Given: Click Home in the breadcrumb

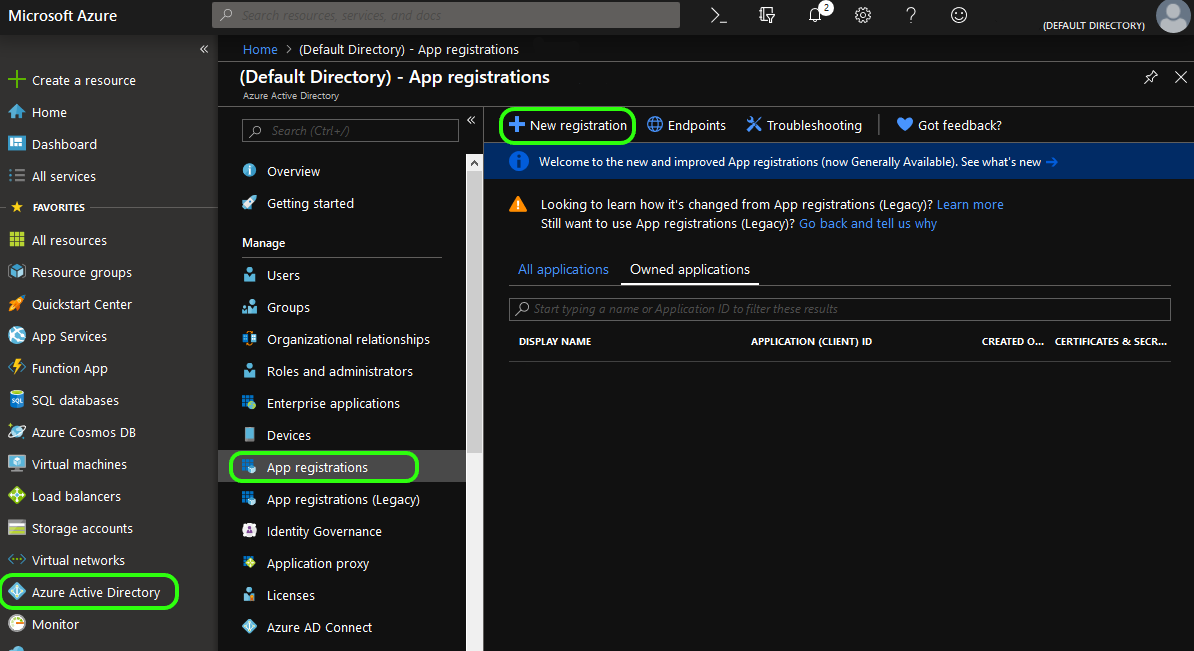Looking at the screenshot, I should pos(260,49).
